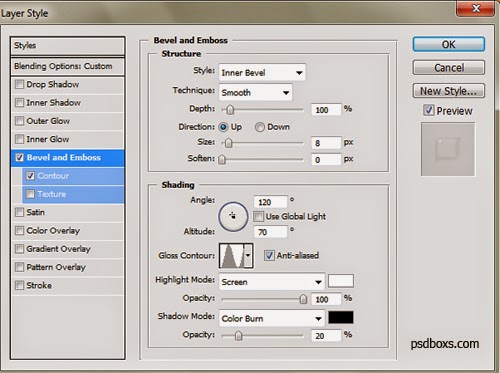Uncheck the Anti-aliased option
The width and height of the screenshot is (500, 373).
tap(269, 256)
